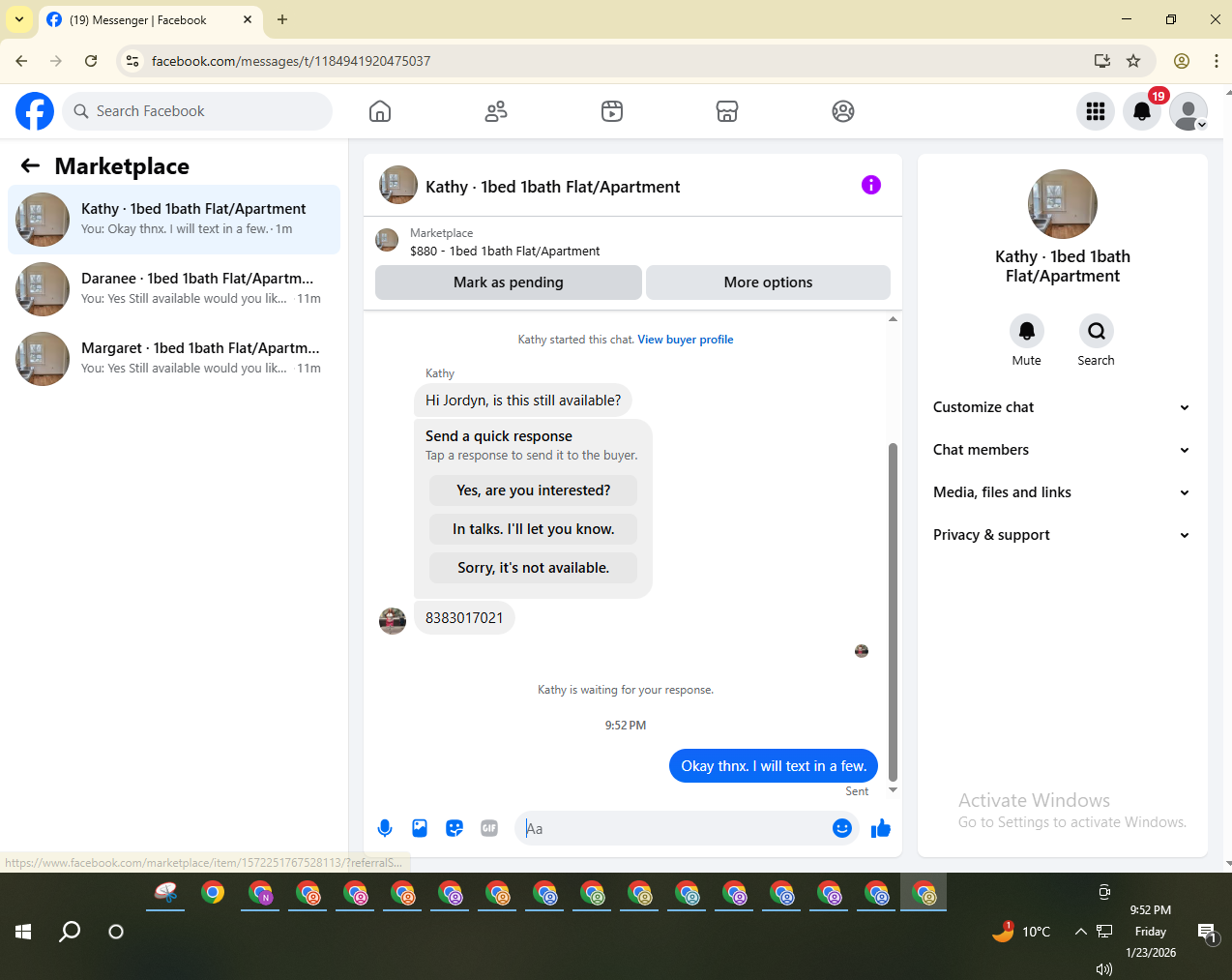Attach a photo file icon
1232x980 pixels.
pos(420,828)
